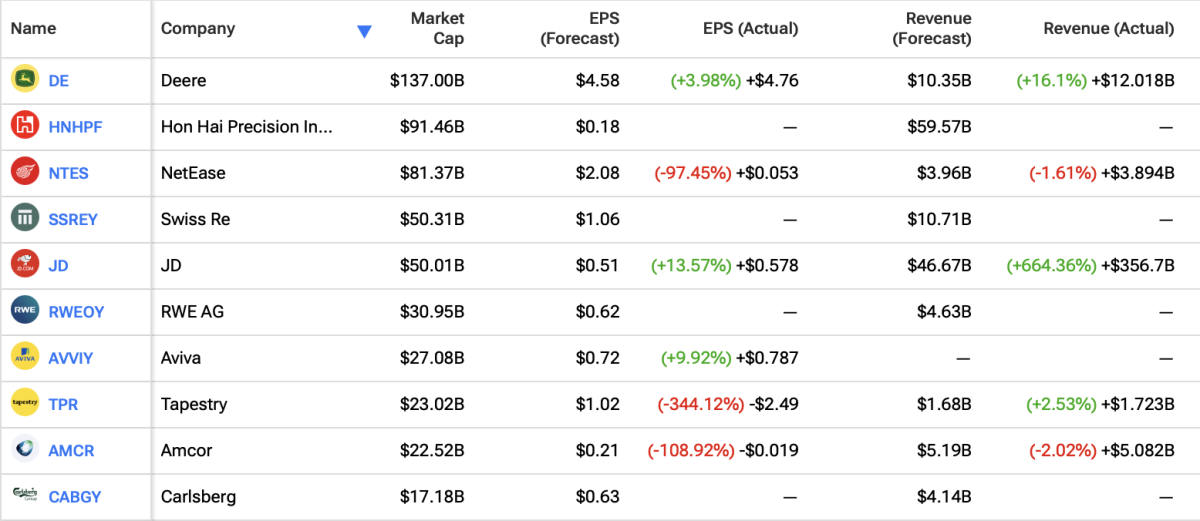Sort table by Market Cap column
1200x521 pixels.
pos(436,29)
